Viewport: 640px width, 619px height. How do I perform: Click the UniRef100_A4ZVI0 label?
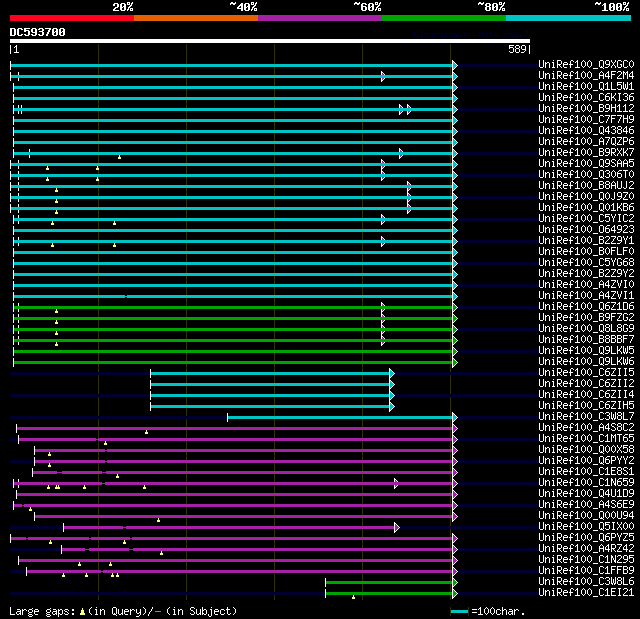pos(586,285)
